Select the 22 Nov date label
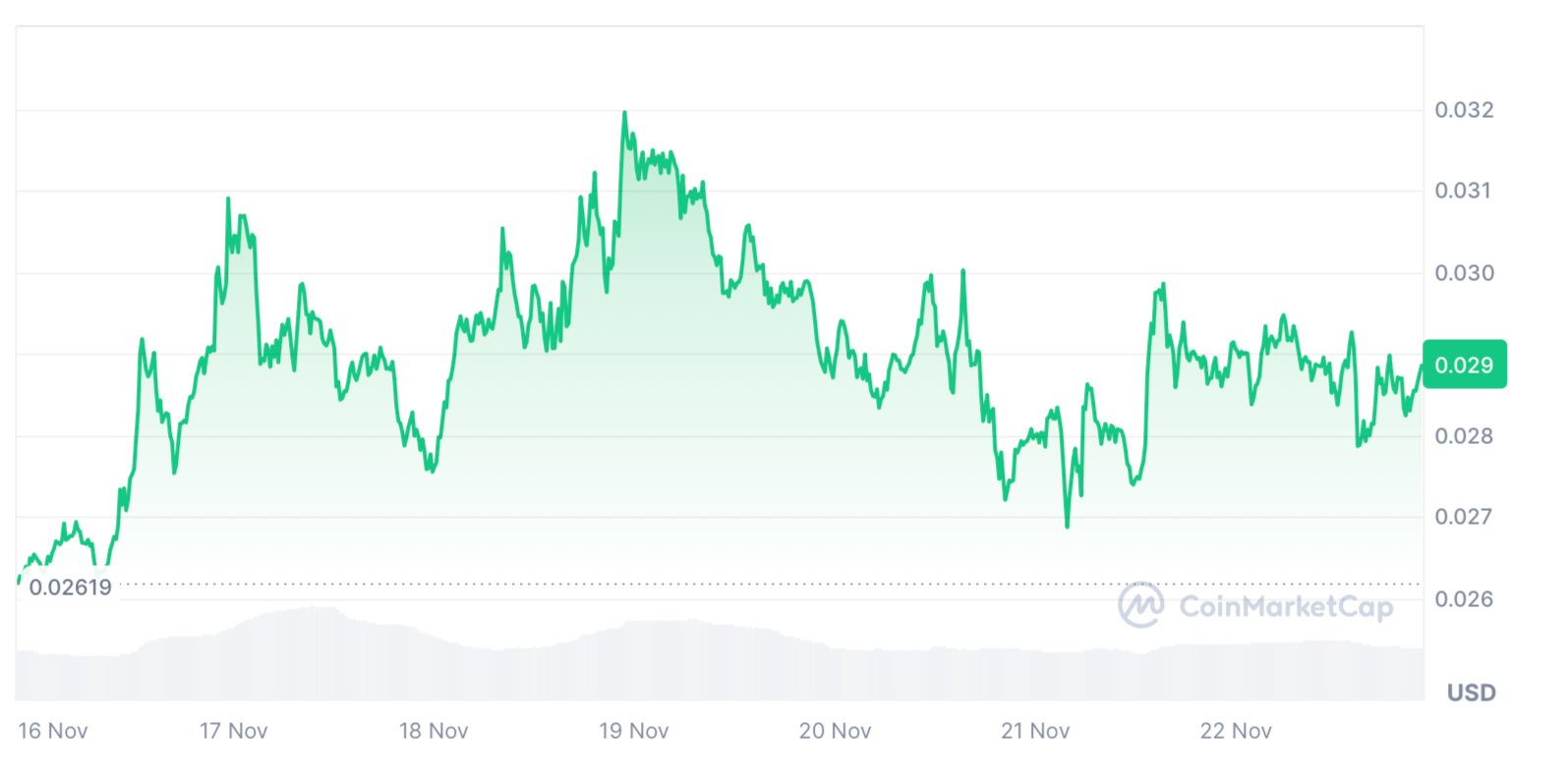Image resolution: width=1567 pixels, height=784 pixels. [x=1236, y=731]
